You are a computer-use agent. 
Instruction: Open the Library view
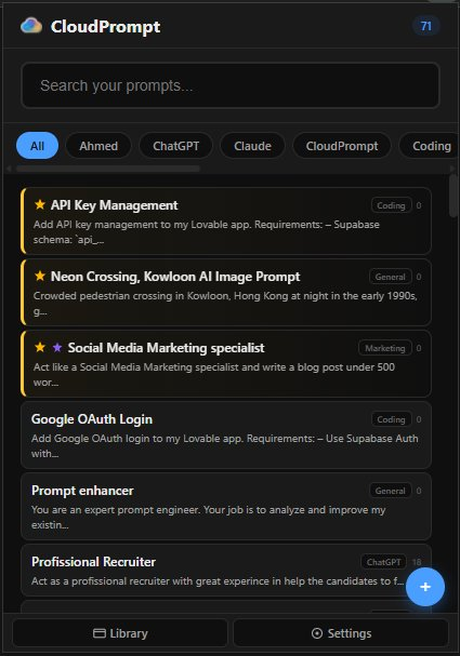[x=120, y=633]
